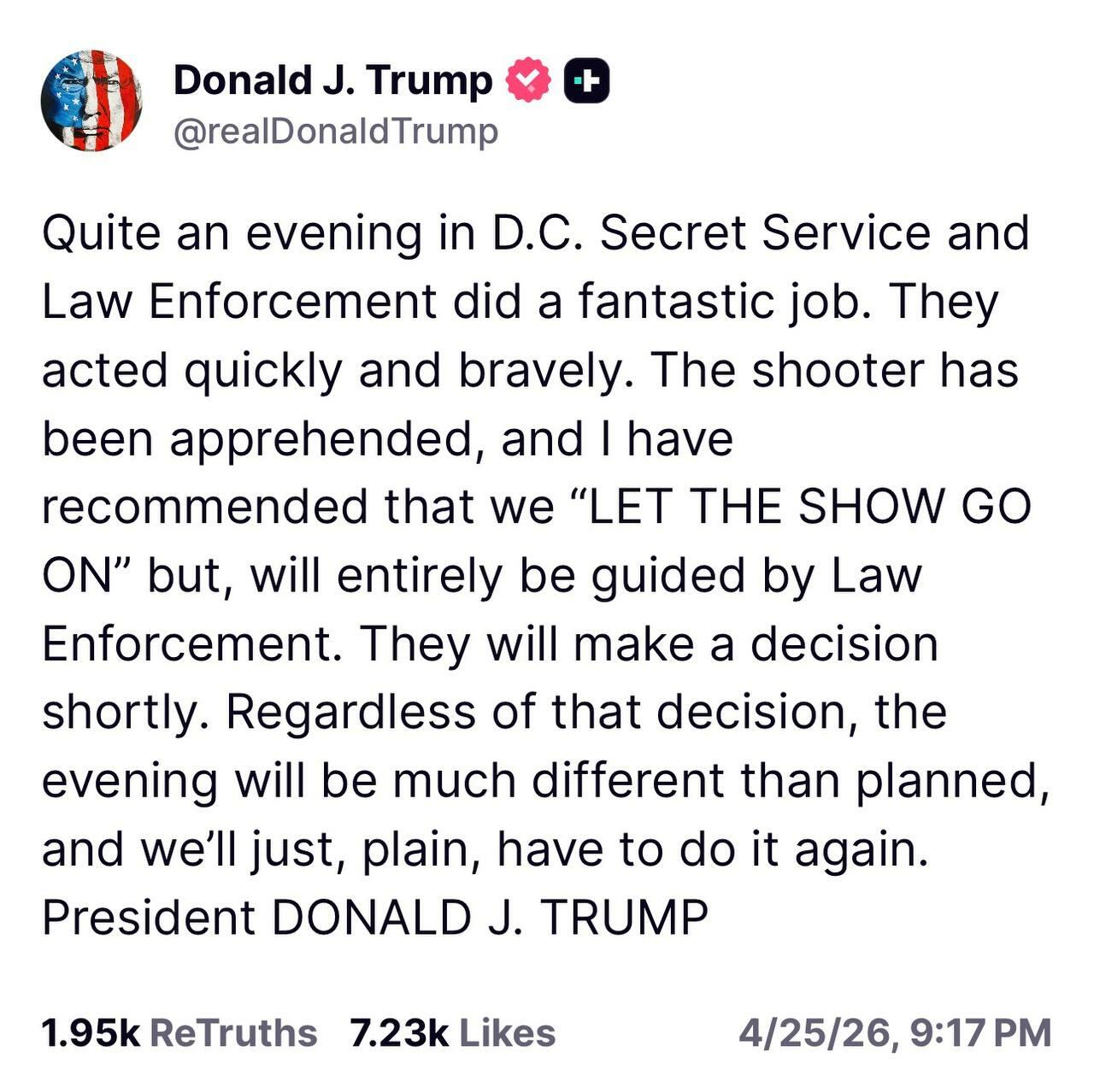Click the 1.95k retruth count number
The image size is (1094, 1092).
(91, 1032)
